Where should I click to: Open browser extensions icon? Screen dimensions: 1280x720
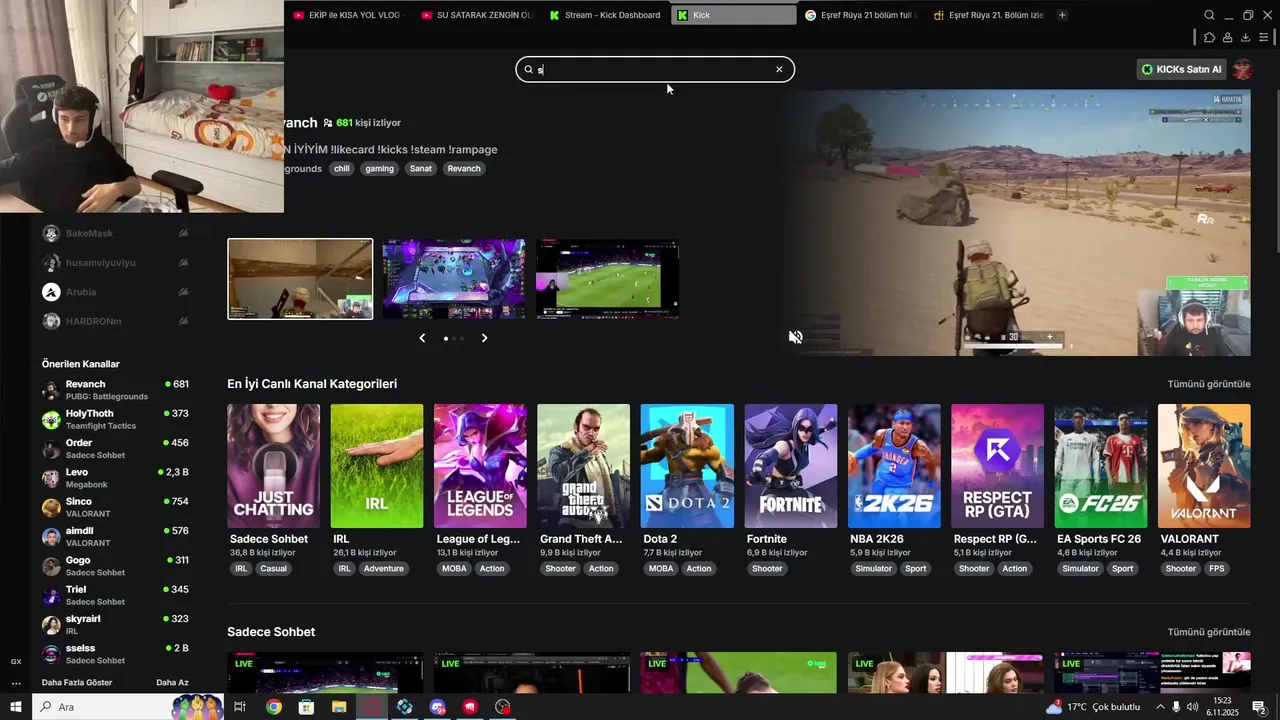pos(1209,38)
